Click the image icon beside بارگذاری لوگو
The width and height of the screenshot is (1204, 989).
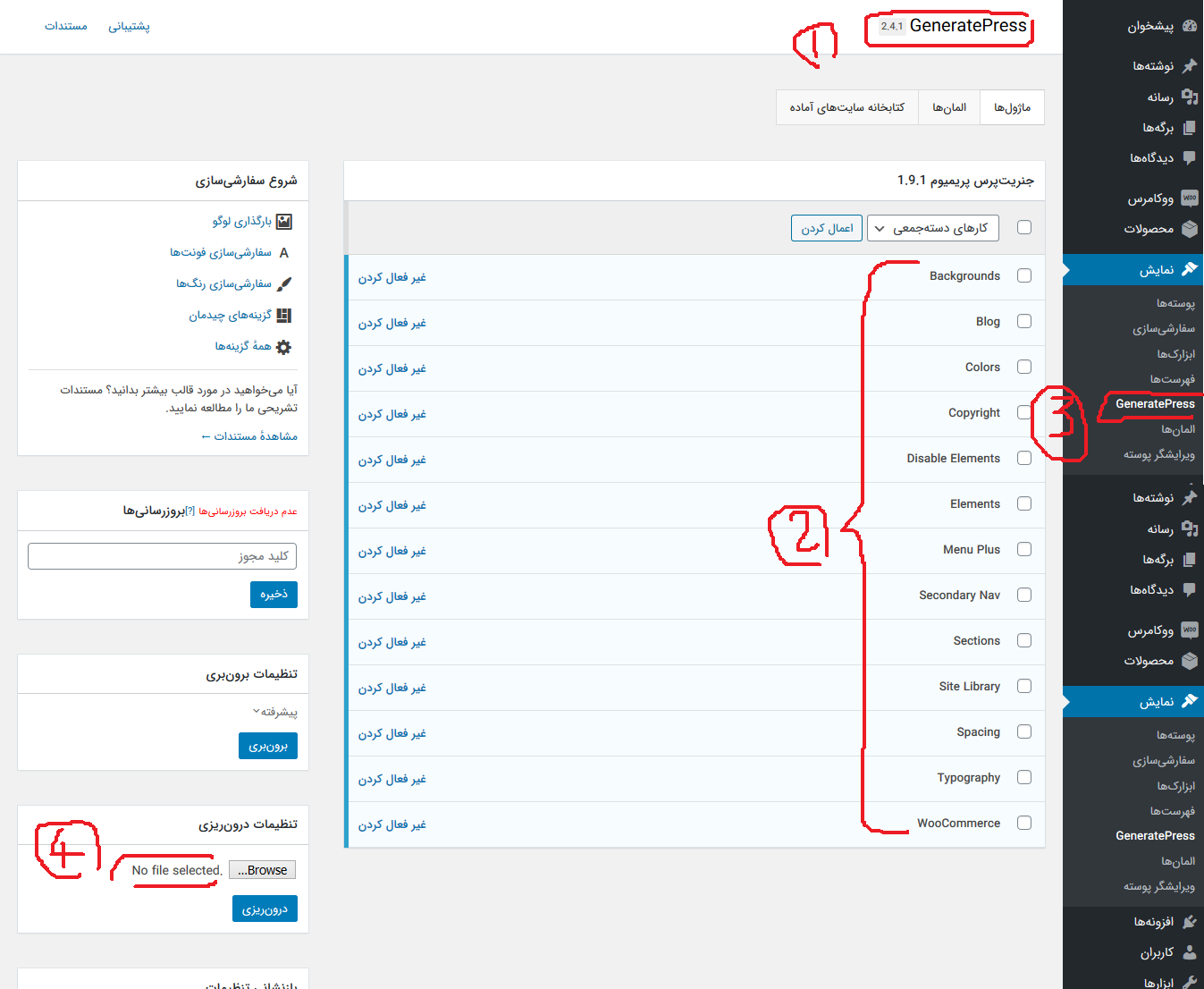[x=284, y=222]
